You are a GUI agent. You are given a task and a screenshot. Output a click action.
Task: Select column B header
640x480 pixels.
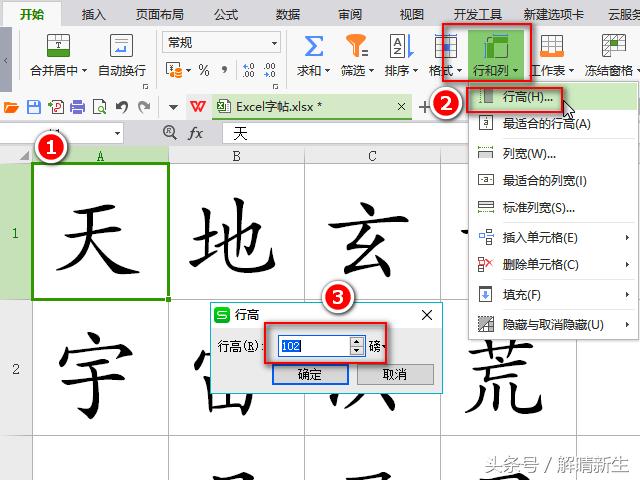(237, 156)
